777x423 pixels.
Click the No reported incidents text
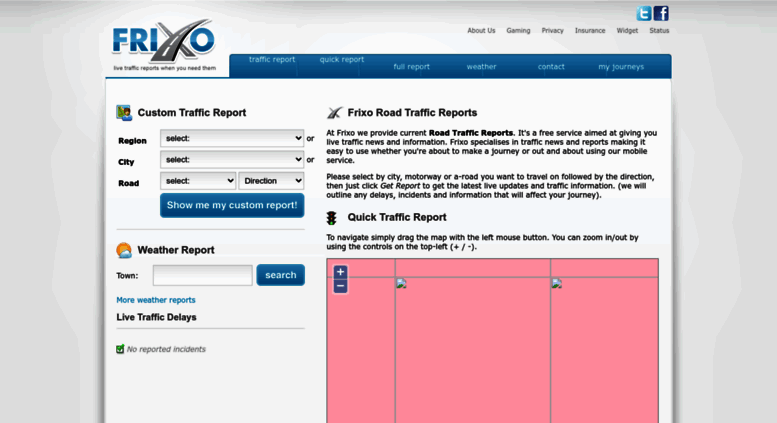click(x=166, y=349)
